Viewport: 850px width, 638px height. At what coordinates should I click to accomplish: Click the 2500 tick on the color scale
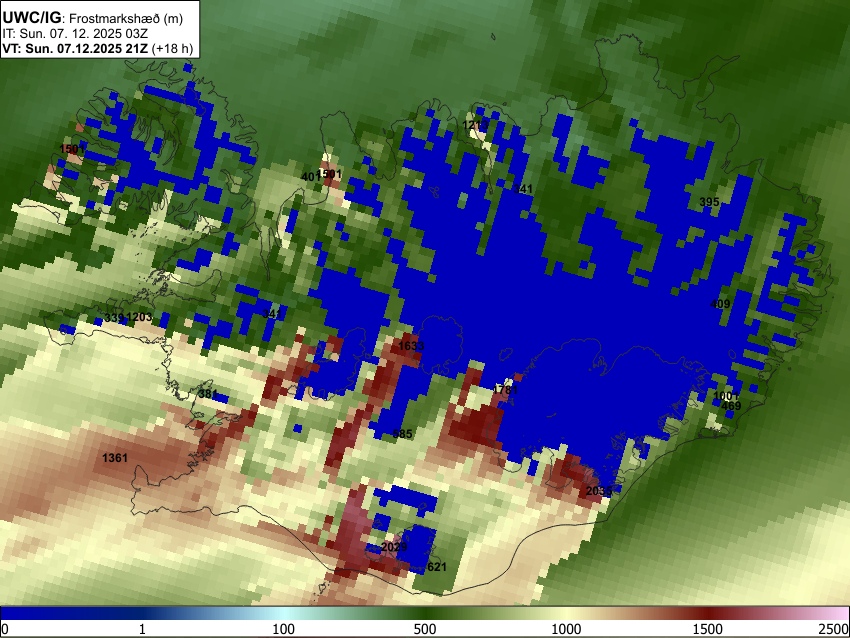[834, 629]
